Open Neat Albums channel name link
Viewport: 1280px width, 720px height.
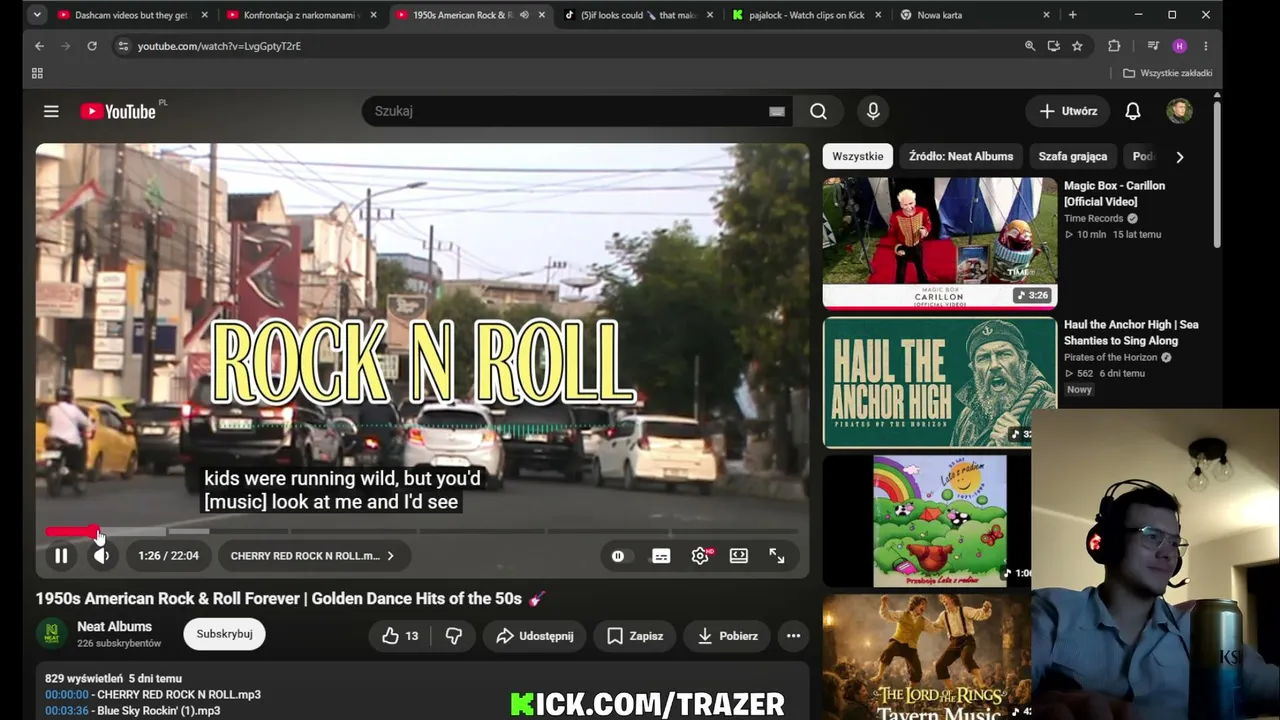tap(115, 627)
